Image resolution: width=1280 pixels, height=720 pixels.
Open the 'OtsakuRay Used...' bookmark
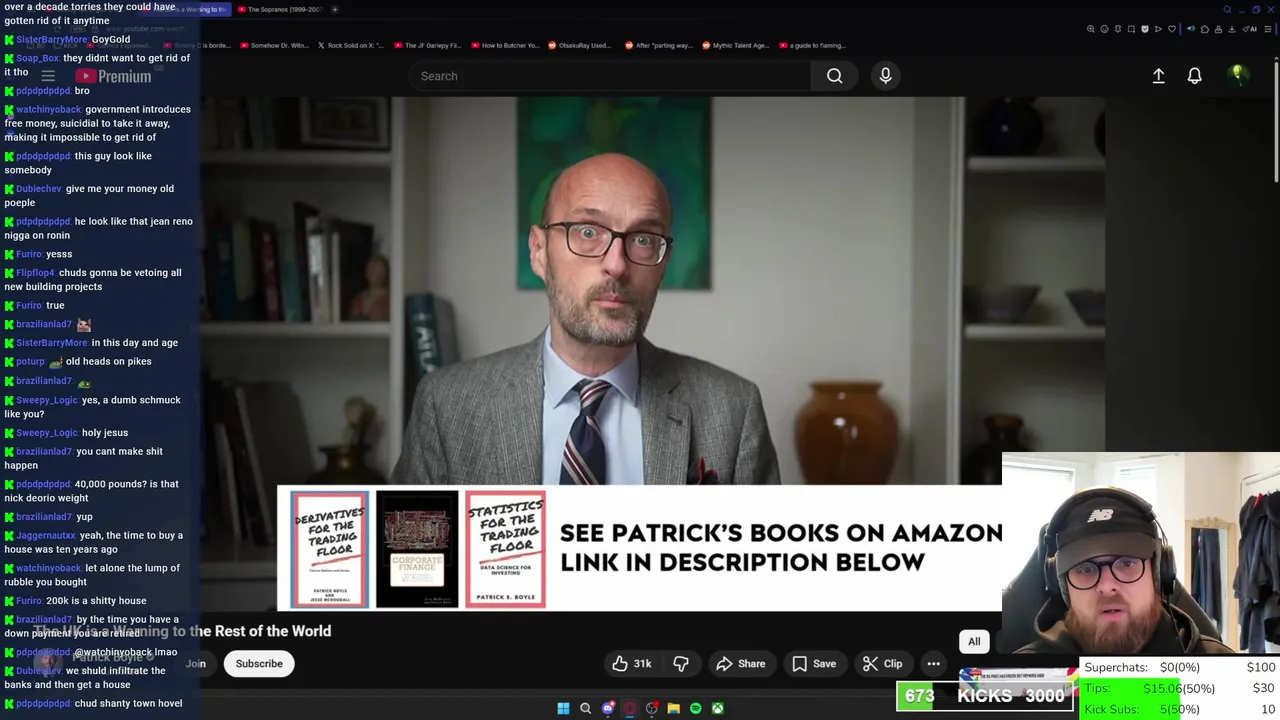pyautogui.click(x=578, y=45)
